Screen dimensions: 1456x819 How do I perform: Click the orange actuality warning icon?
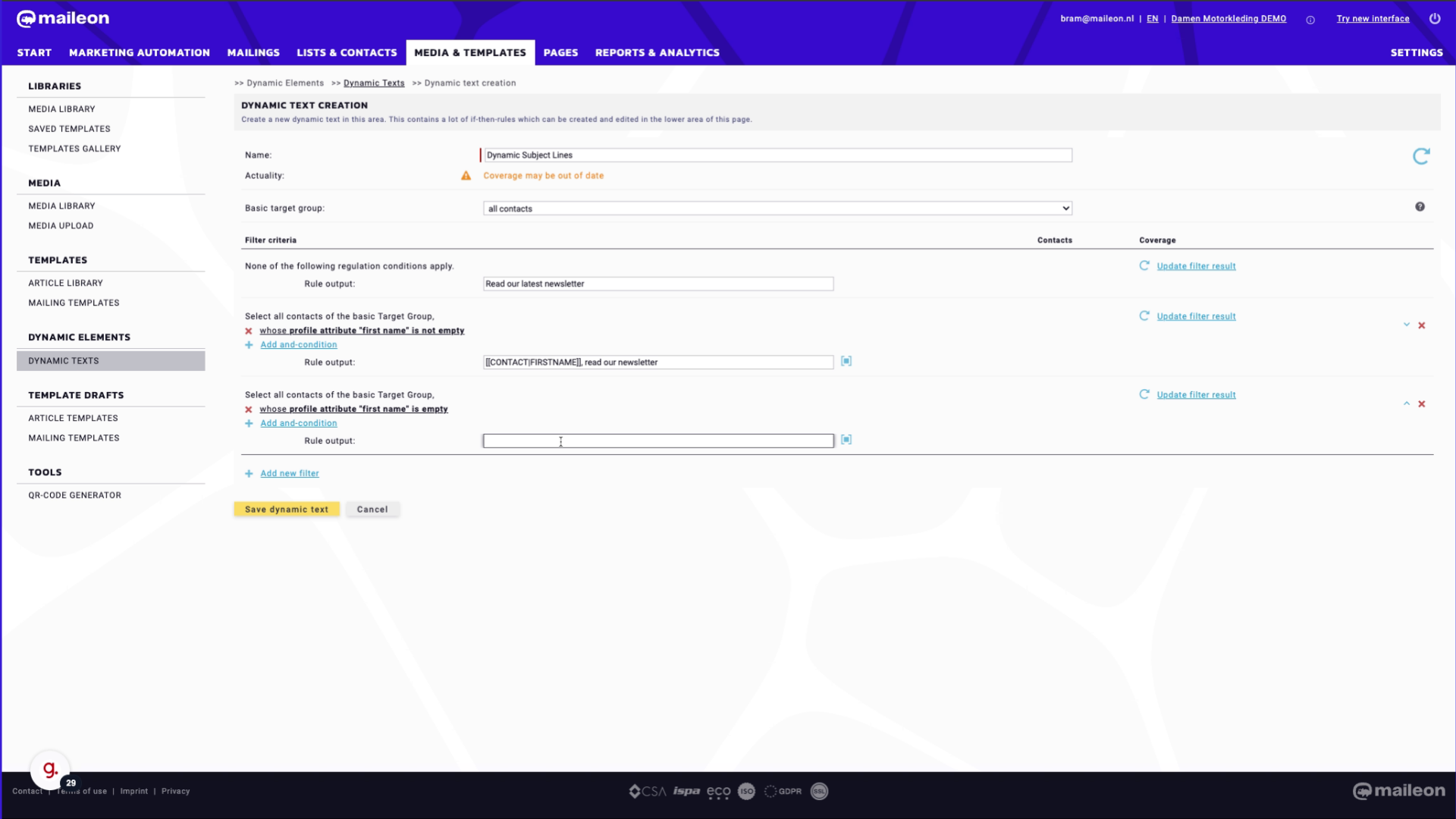click(x=466, y=176)
